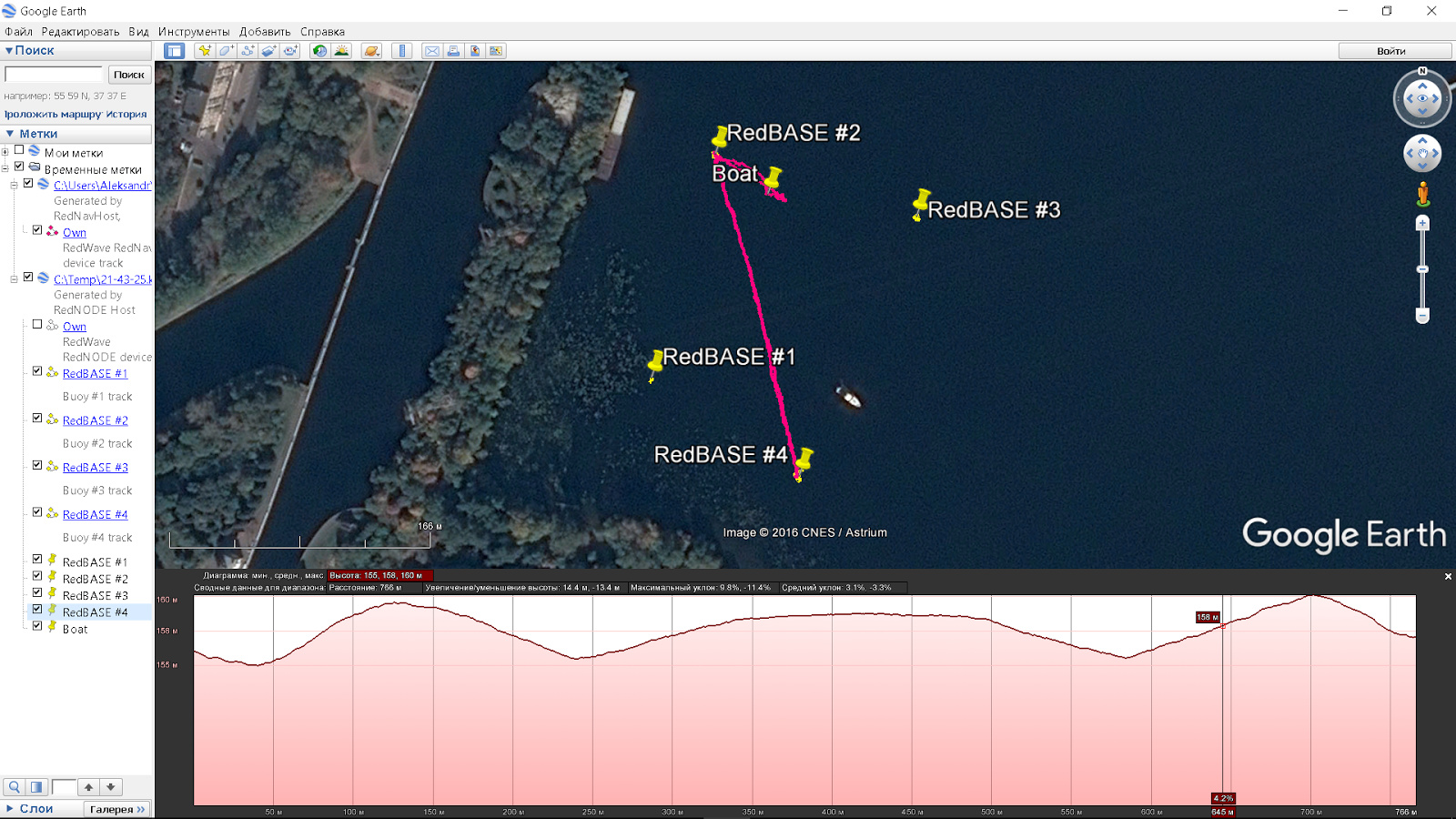The height and width of the screenshot is (819, 1456).
Task: Hide the sidebar using toolbar button
Action: coord(174,51)
